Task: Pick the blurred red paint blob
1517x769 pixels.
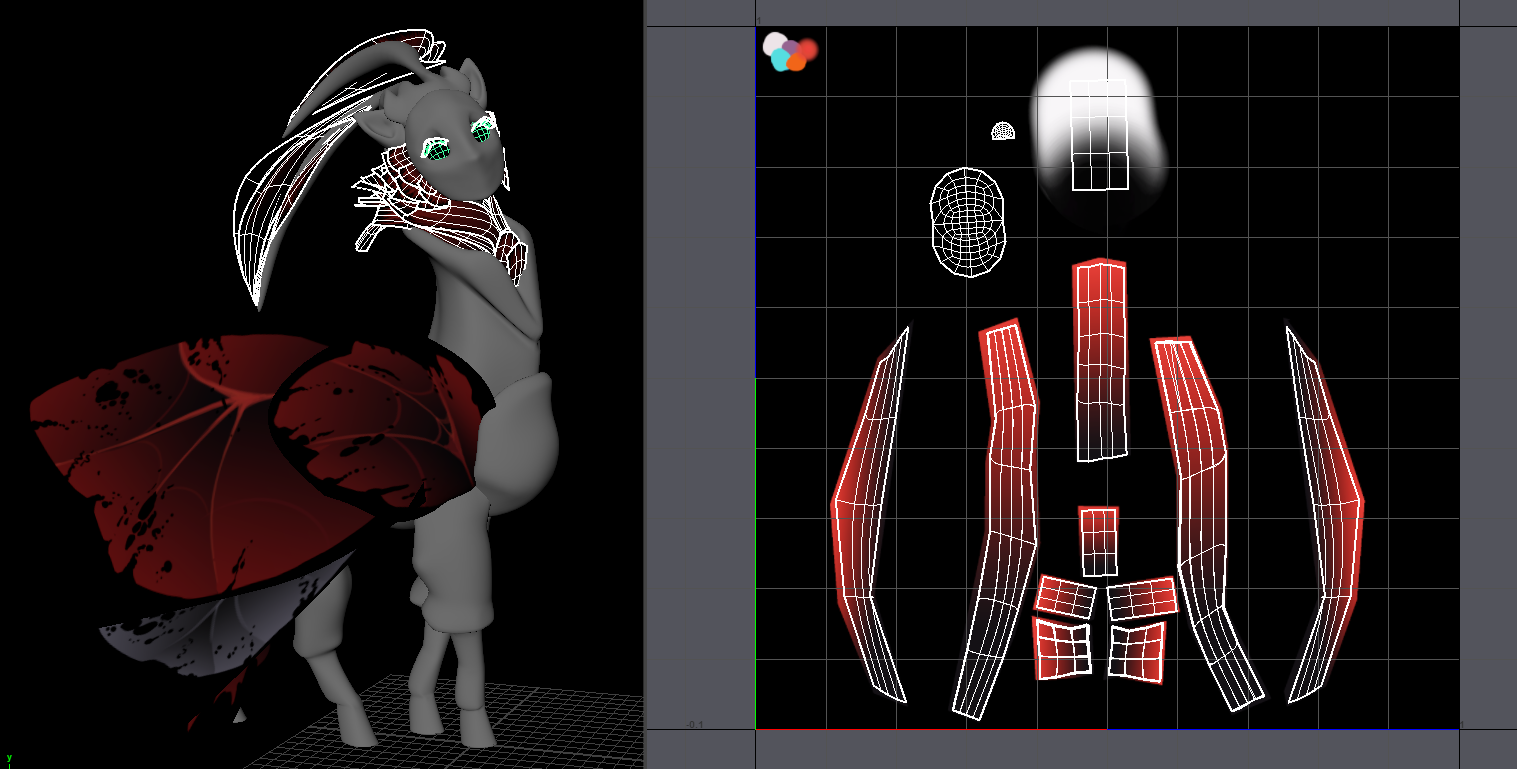Action: (808, 48)
